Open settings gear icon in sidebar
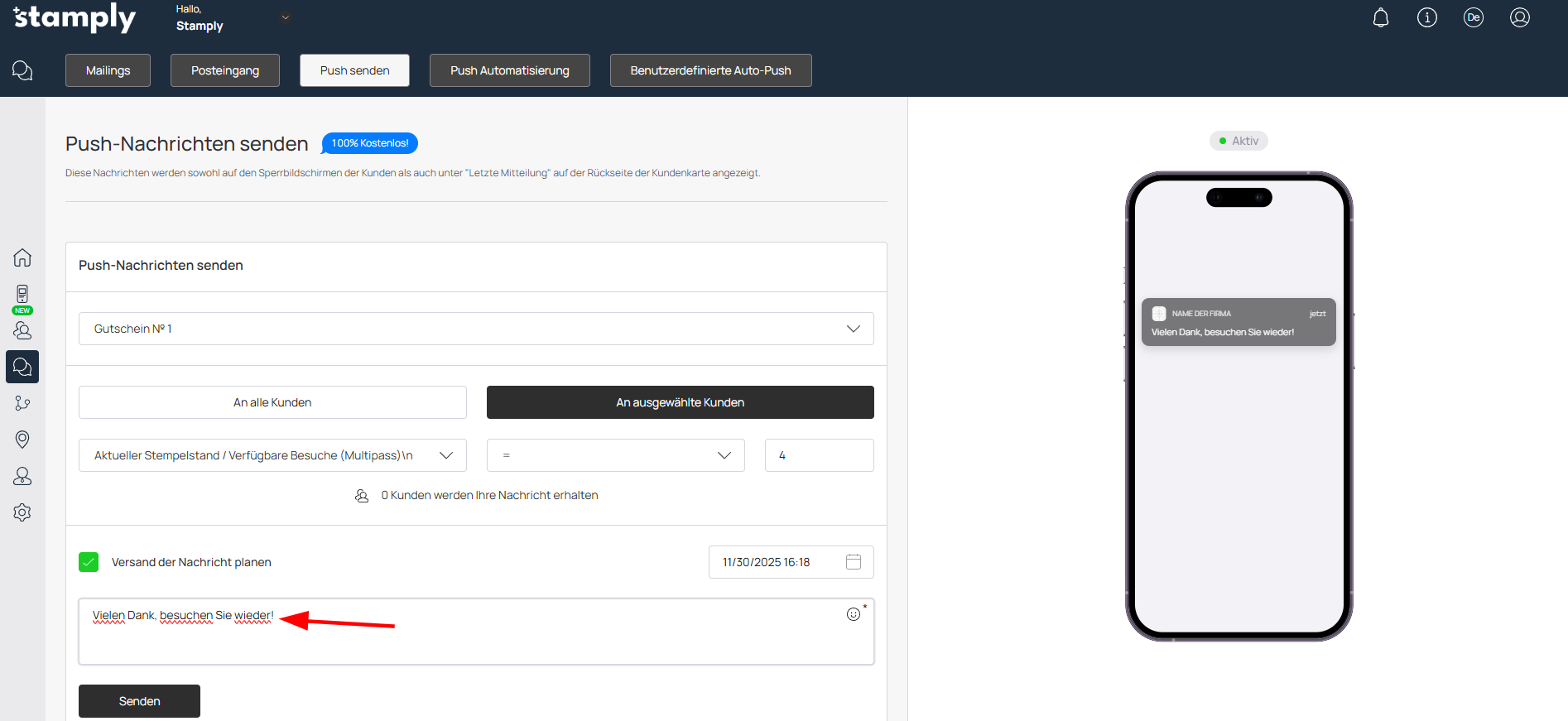 click(22, 512)
